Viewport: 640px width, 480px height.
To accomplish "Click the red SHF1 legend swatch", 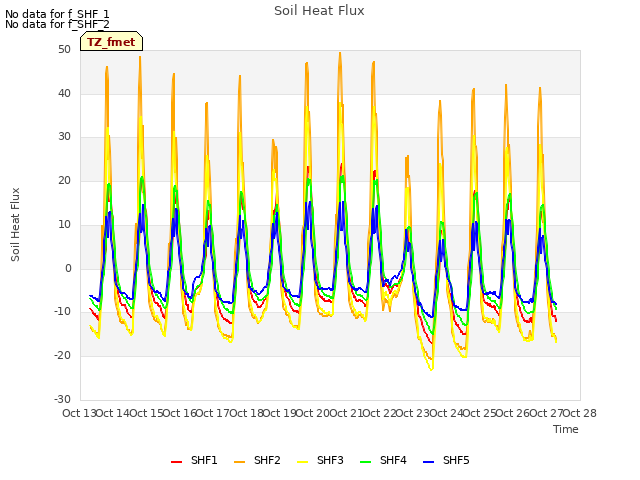I will click(176, 462).
